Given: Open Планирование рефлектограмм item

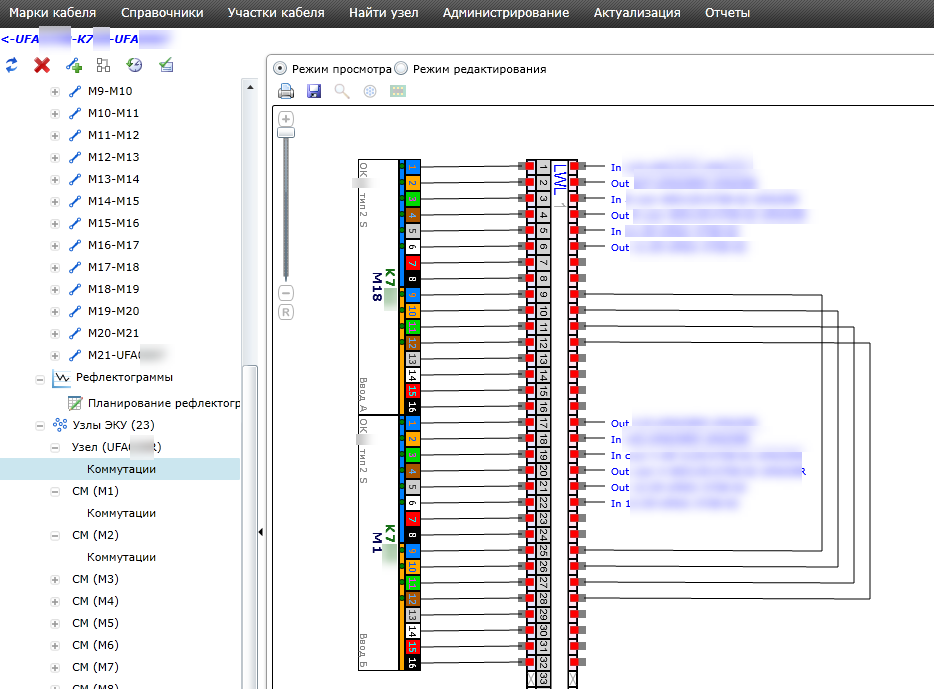Looking at the screenshot, I should [x=164, y=403].
